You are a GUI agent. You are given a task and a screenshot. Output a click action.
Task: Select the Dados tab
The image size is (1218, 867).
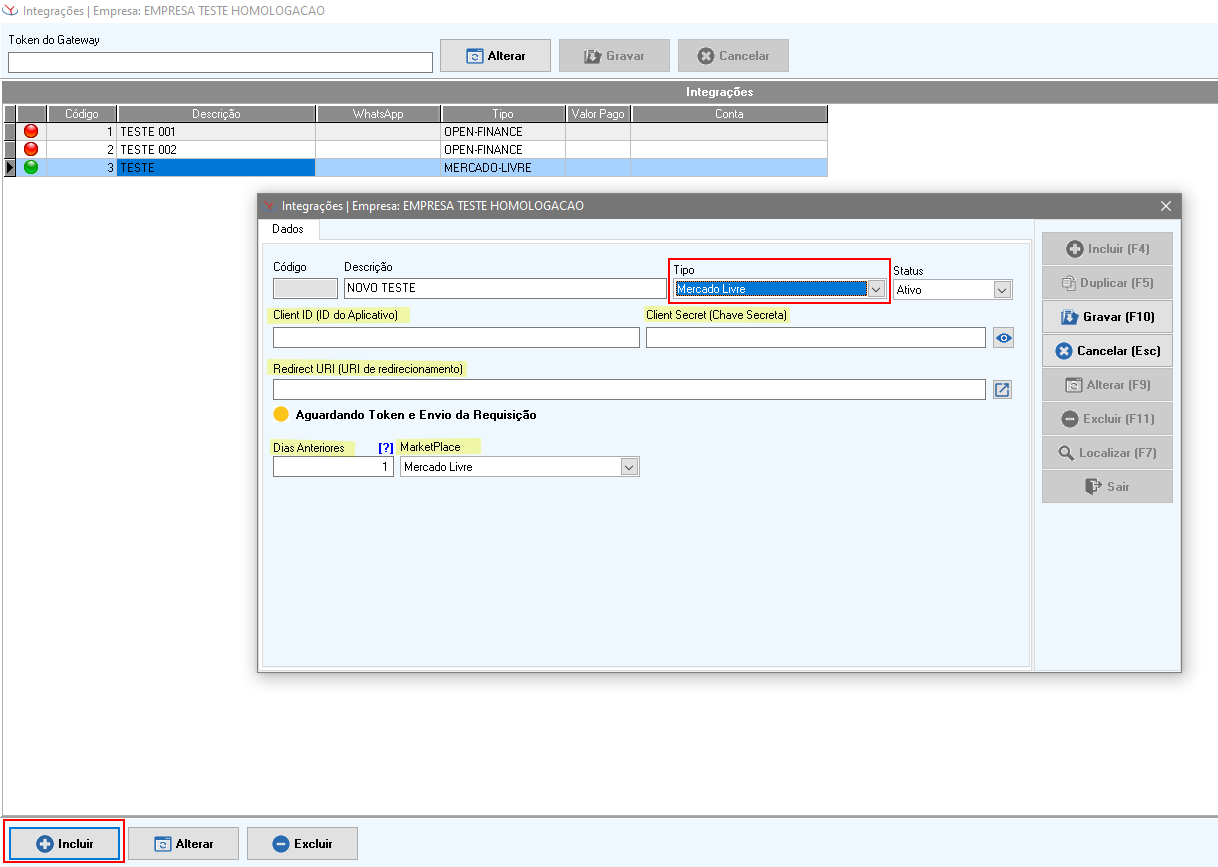tap(288, 229)
